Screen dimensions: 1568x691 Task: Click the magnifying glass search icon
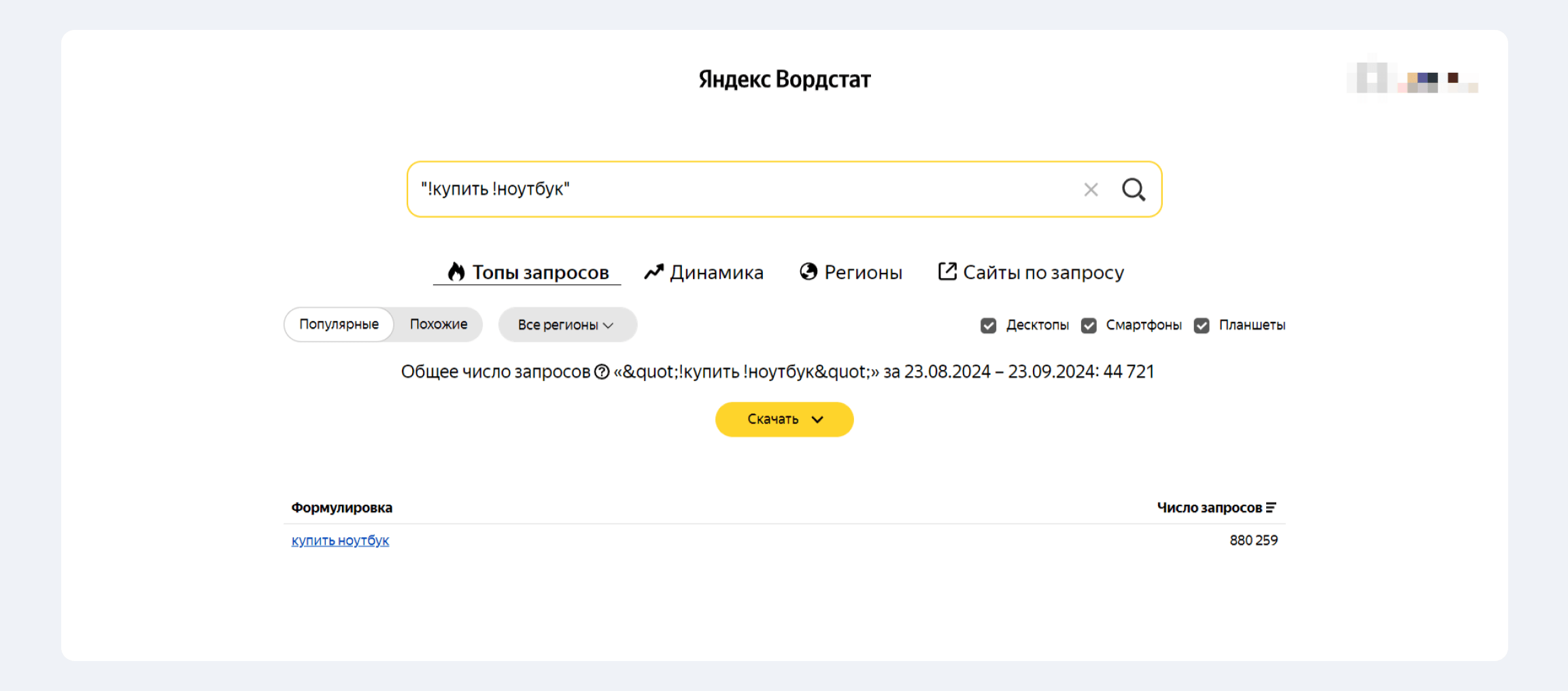click(x=1133, y=189)
